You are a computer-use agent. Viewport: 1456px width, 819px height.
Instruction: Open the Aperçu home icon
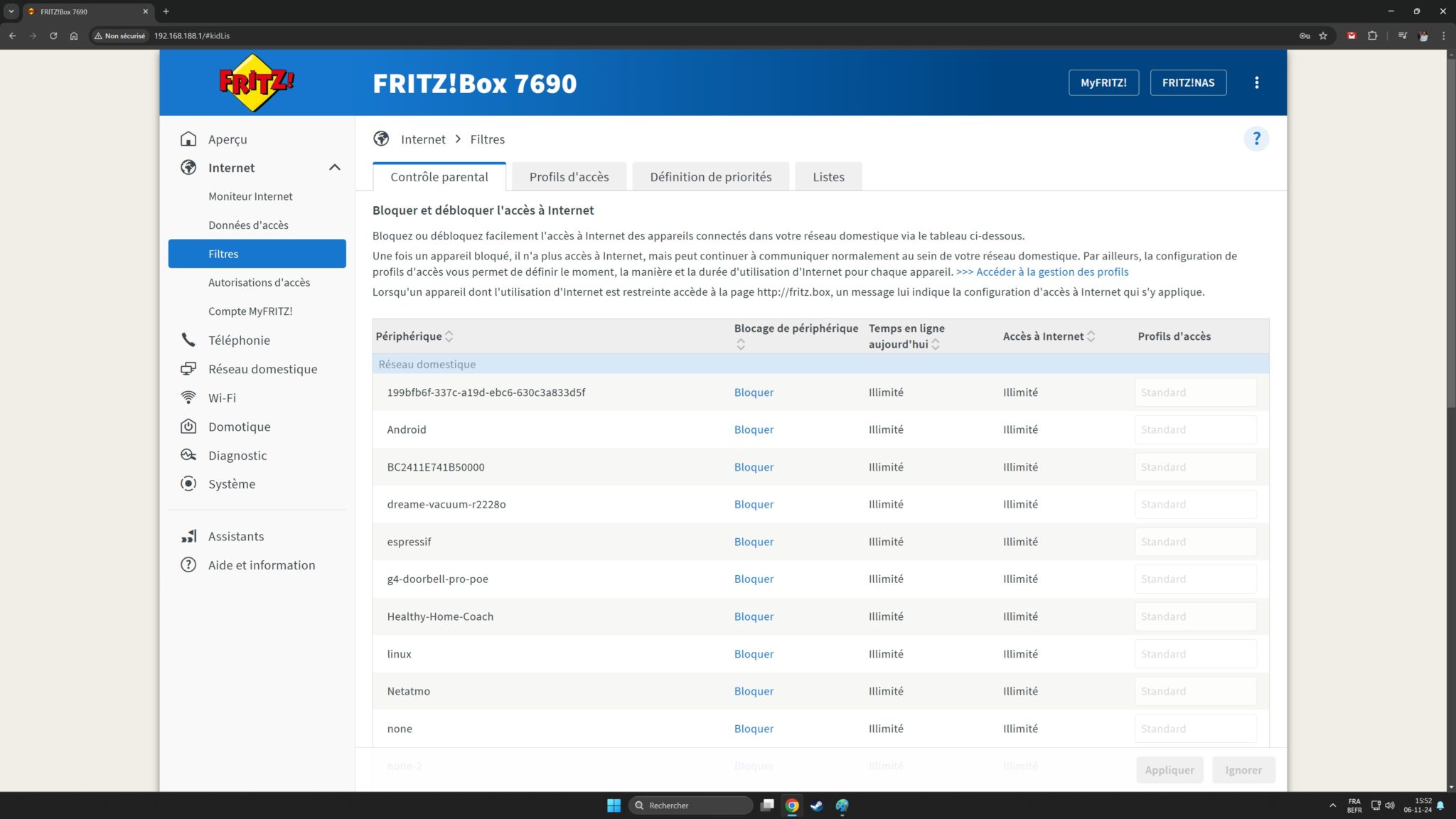click(188, 139)
